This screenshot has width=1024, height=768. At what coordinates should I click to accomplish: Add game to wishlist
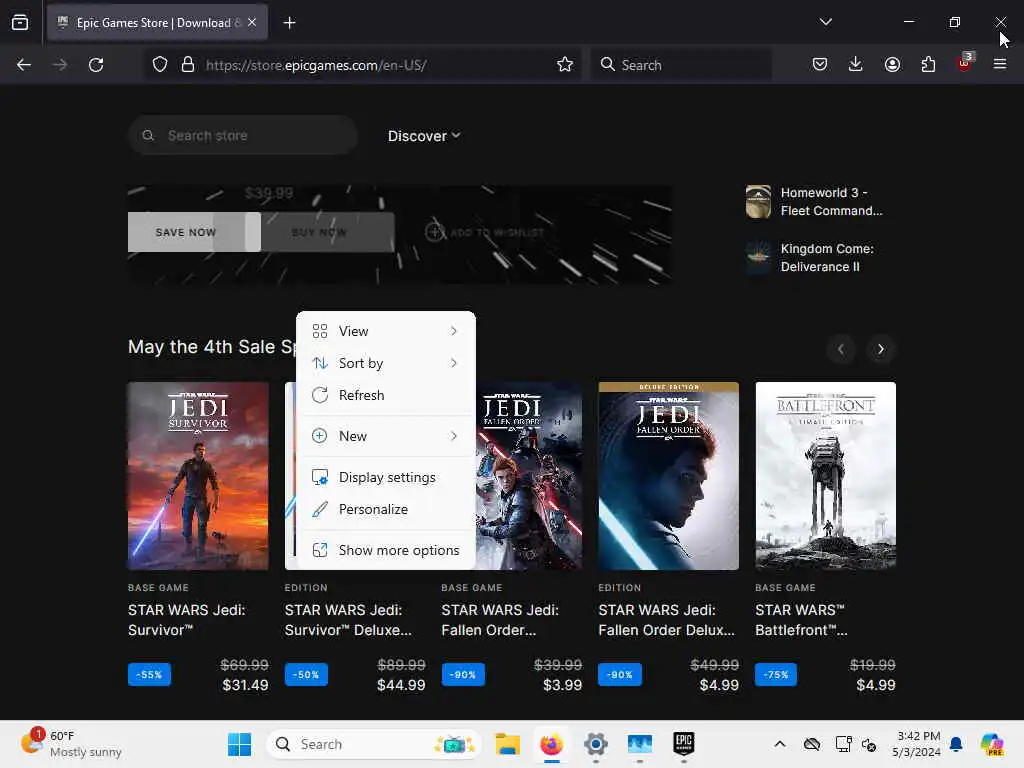(485, 232)
